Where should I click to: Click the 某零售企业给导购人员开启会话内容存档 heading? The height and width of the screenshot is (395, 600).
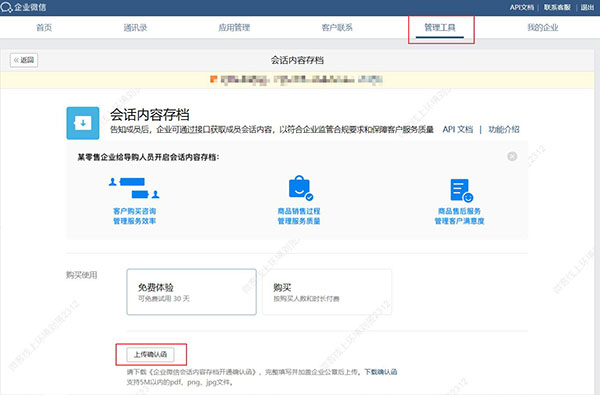tap(148, 157)
